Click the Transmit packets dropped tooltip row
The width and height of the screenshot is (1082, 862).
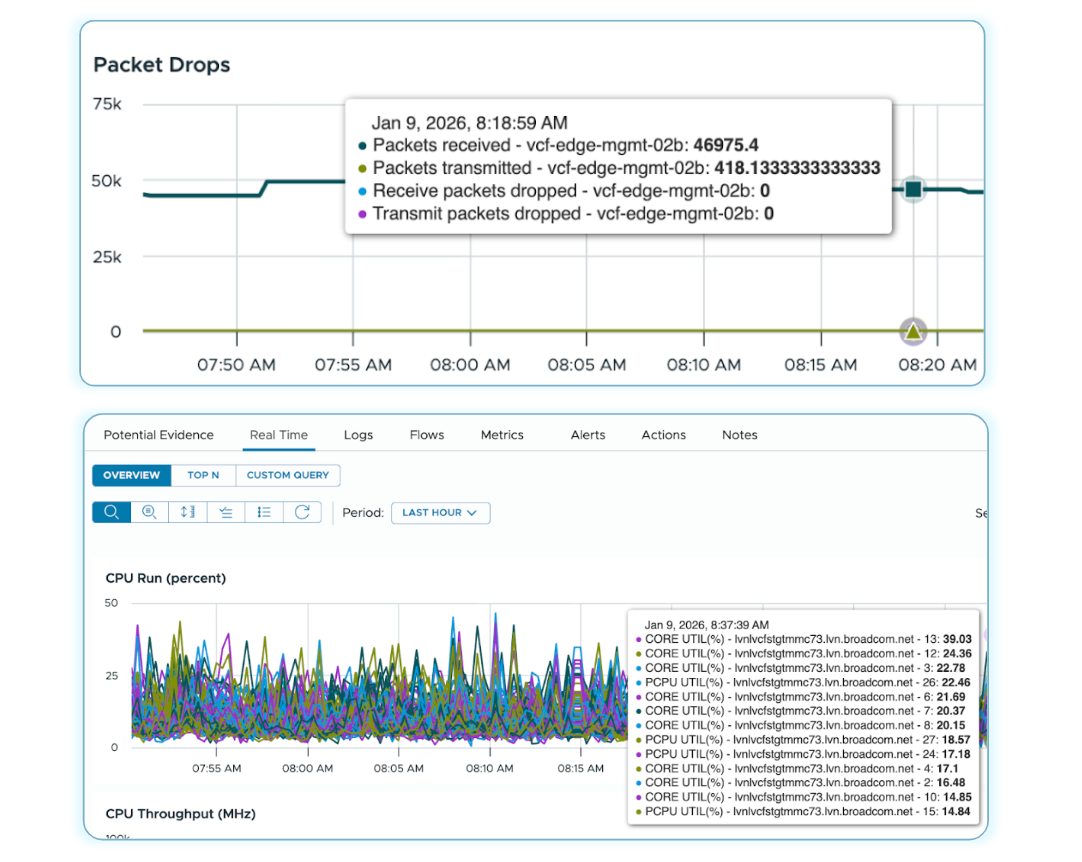coord(566,213)
